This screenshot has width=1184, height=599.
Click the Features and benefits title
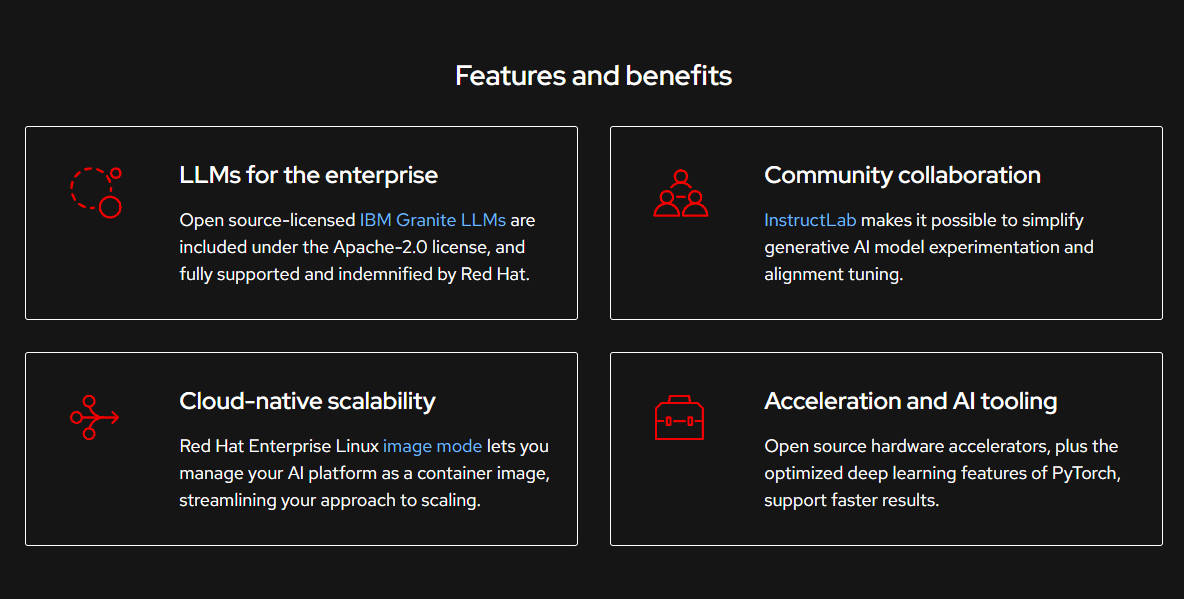pyautogui.click(x=593, y=75)
